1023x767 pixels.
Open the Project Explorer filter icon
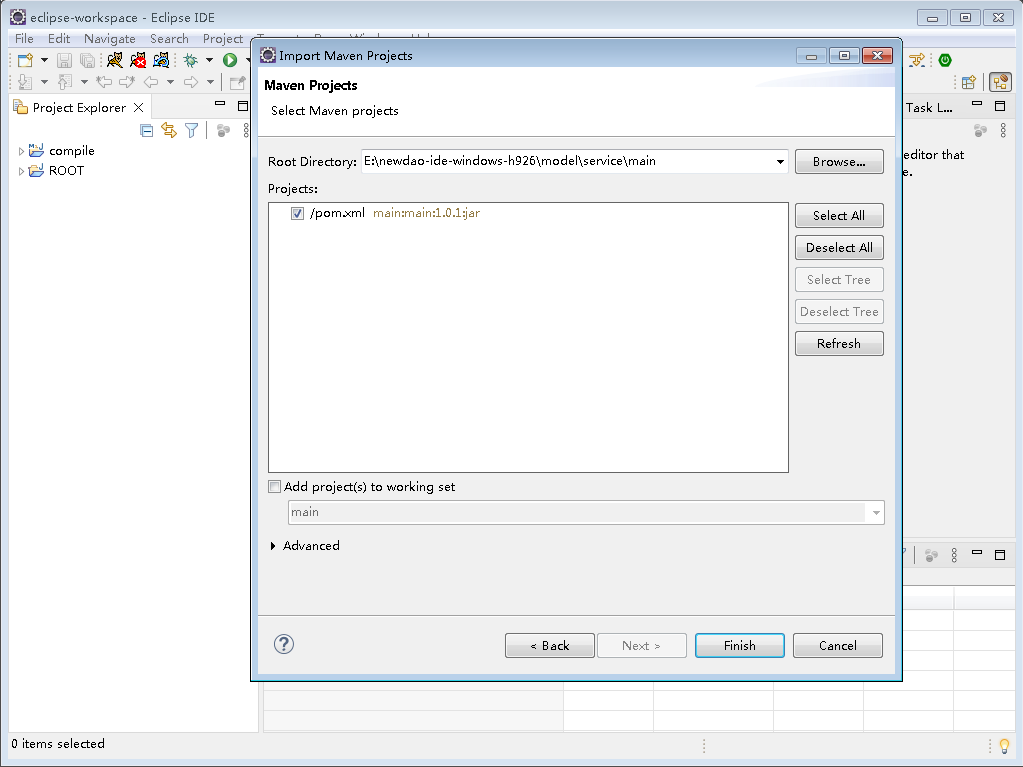coord(191,131)
